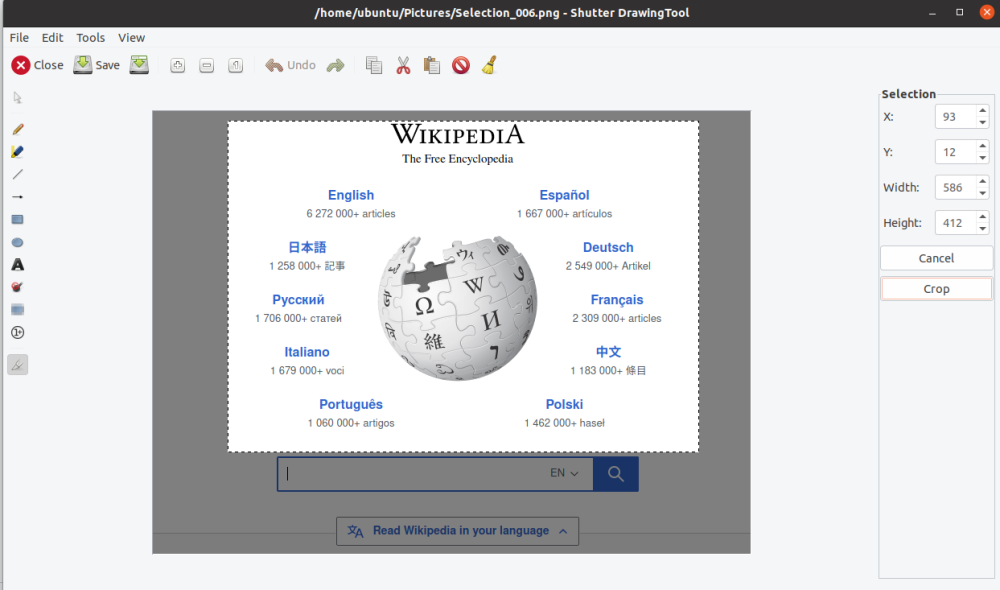Click the Wikipedia globe logo
1000x590 pixels.
pyautogui.click(x=457, y=309)
